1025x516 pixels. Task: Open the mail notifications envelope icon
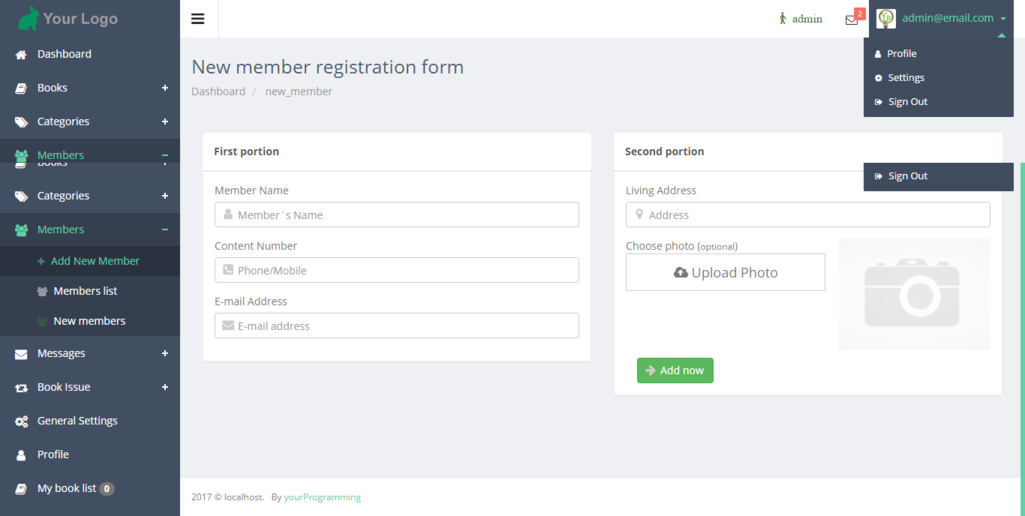click(851, 19)
